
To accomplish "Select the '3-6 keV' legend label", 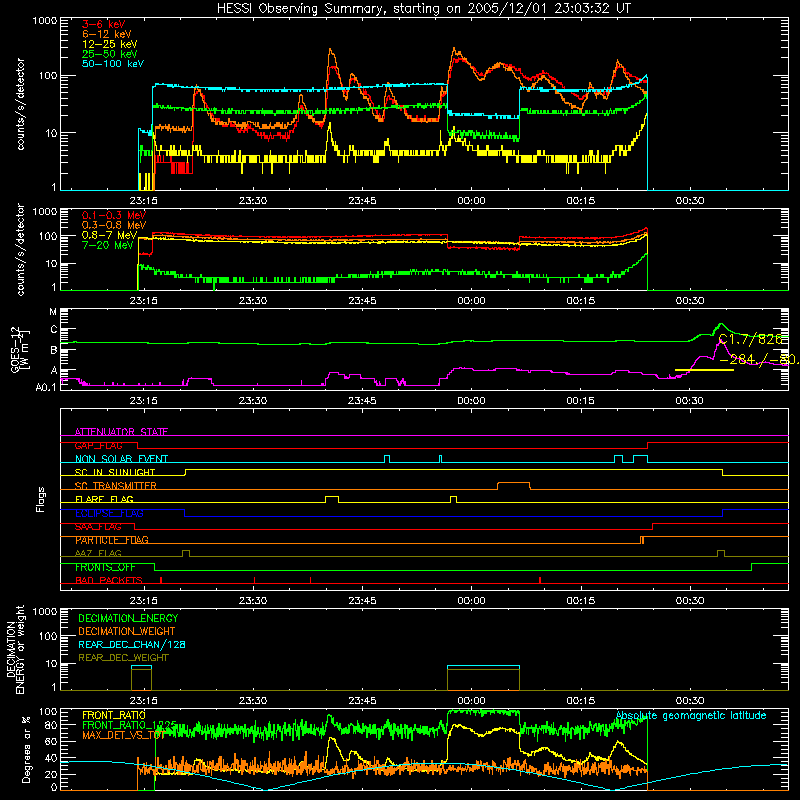I will (x=104, y=24).
